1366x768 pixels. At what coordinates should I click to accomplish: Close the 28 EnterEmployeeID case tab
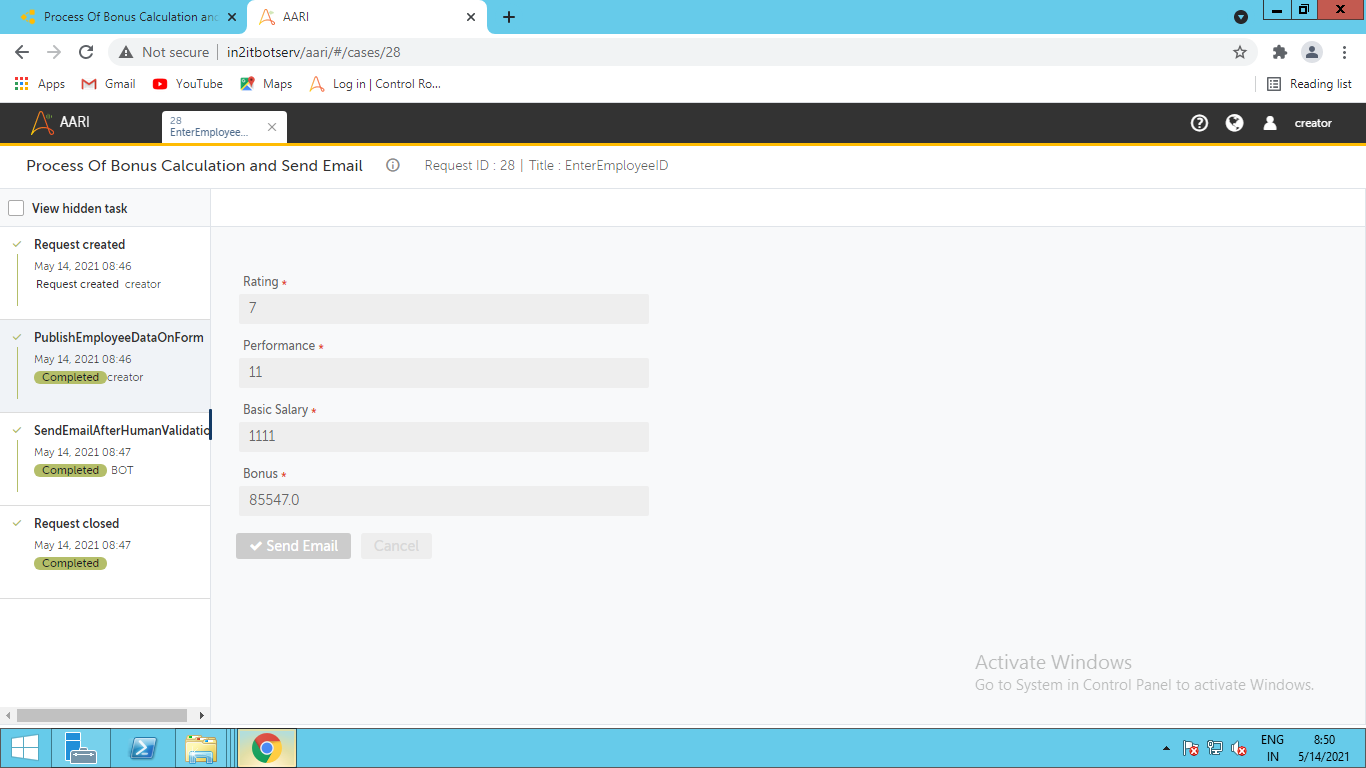(x=272, y=127)
